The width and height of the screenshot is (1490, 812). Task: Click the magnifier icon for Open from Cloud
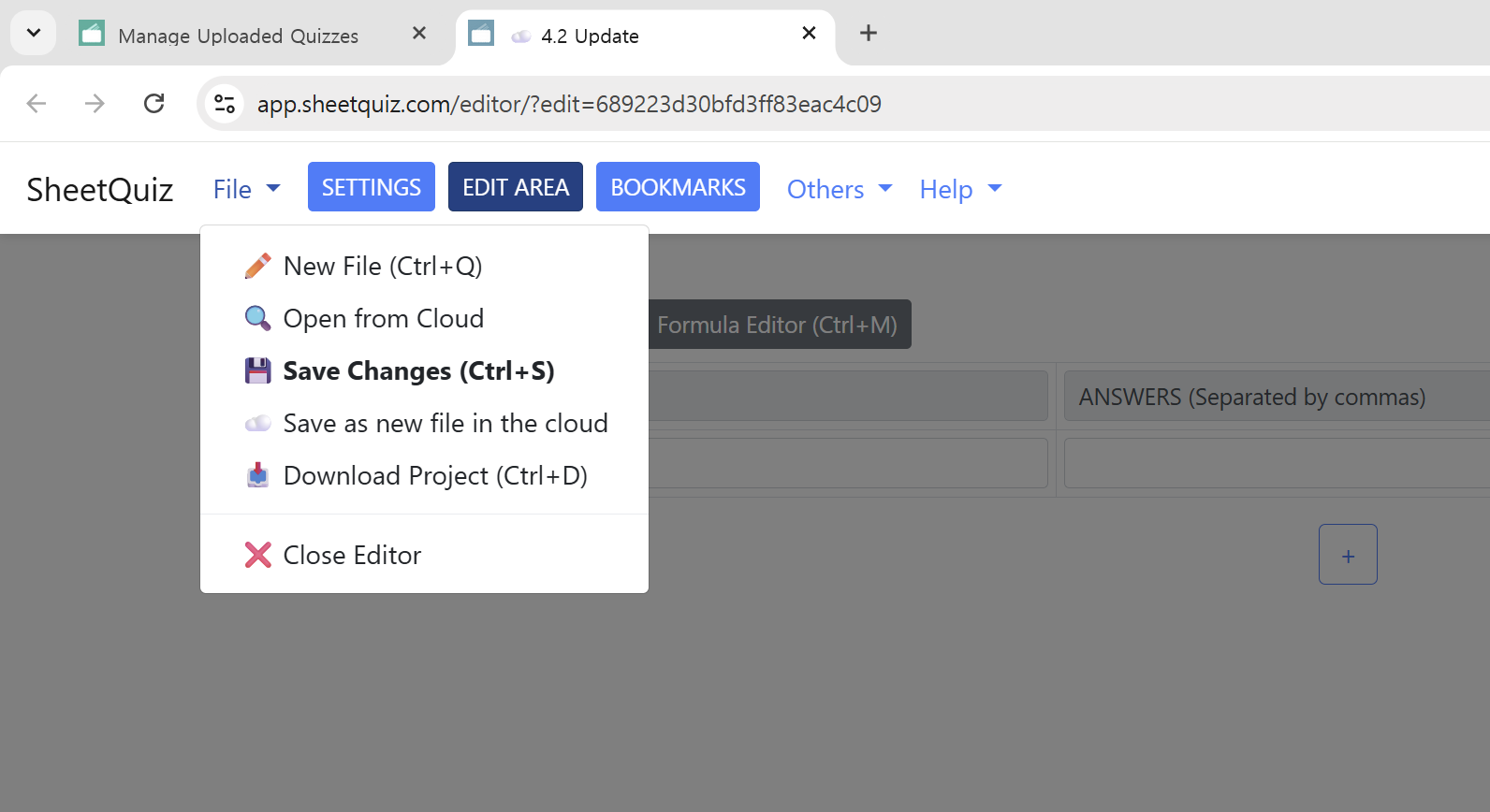click(x=257, y=319)
